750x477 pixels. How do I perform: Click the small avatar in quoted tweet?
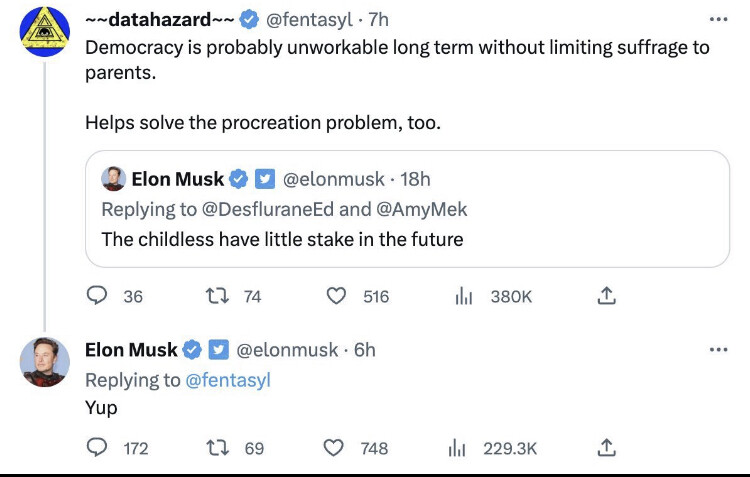(x=113, y=179)
